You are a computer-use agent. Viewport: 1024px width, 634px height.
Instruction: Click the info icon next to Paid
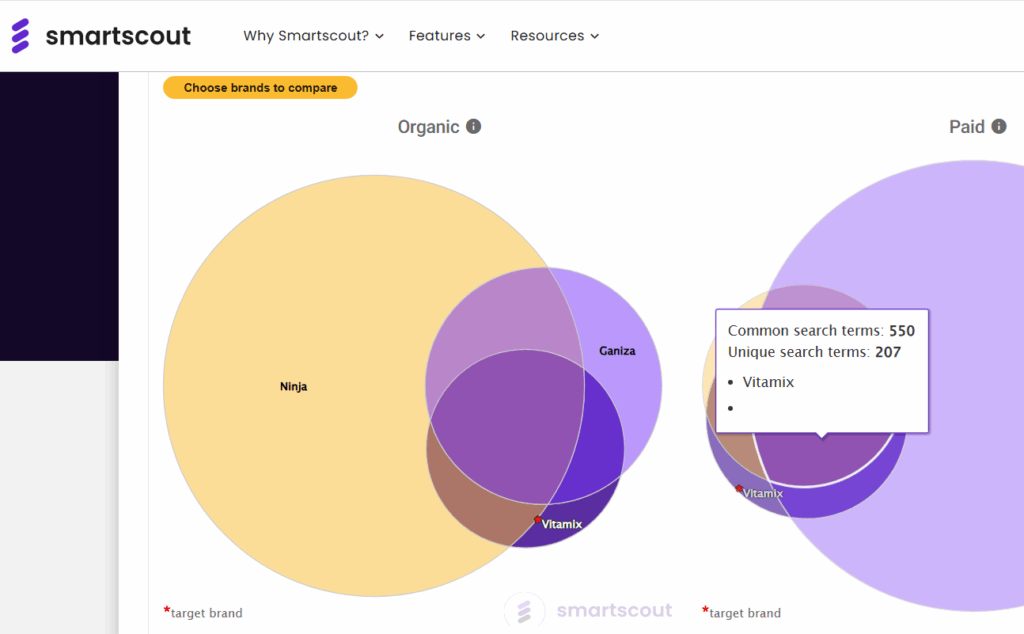pos(999,126)
